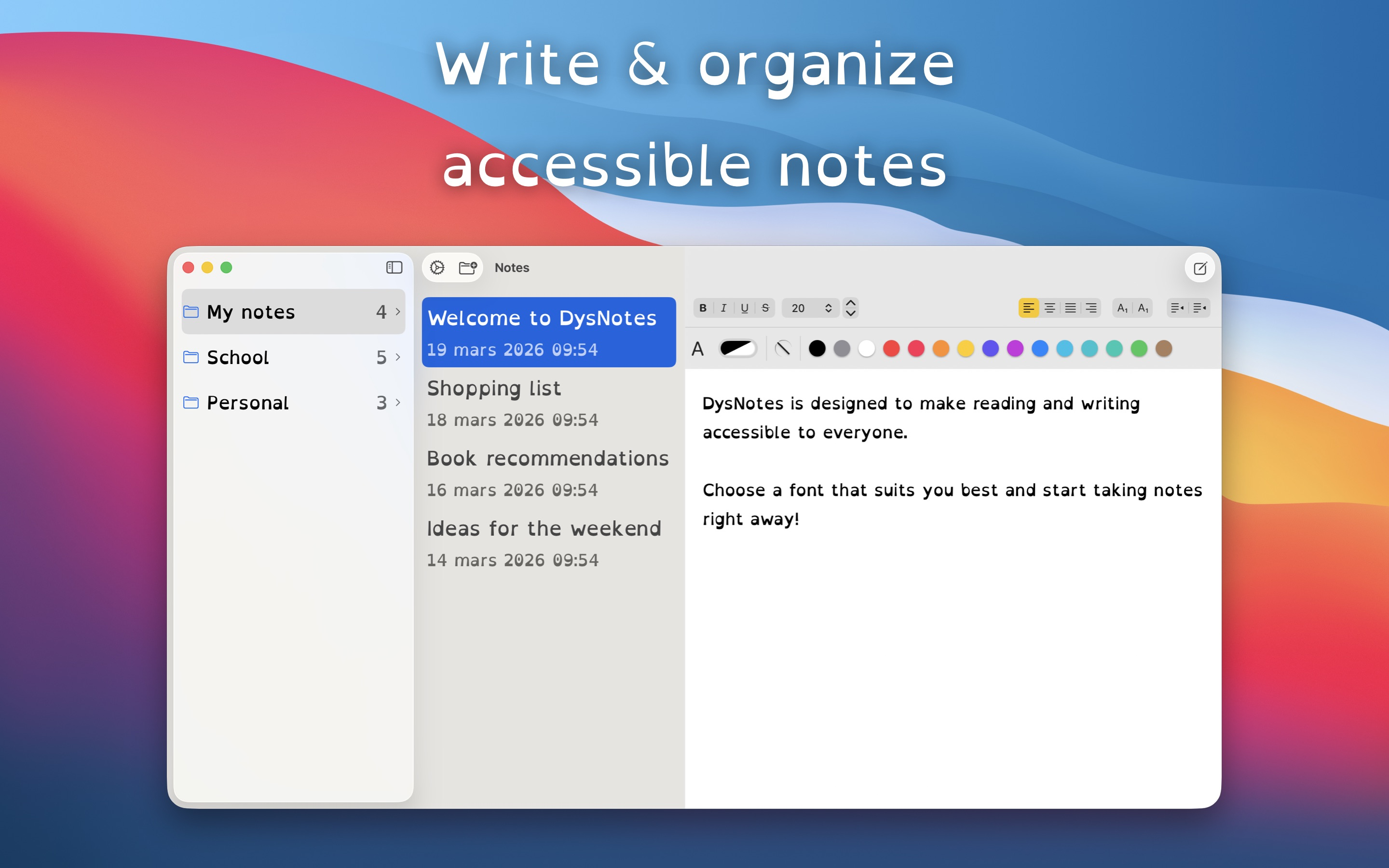Pick the brown color swatch
The width and height of the screenshot is (1389, 868).
[1163, 349]
